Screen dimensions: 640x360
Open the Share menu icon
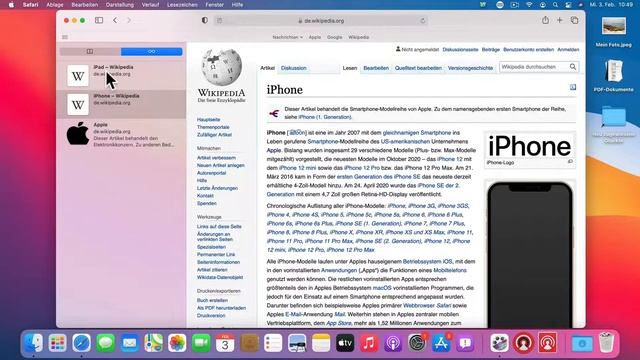click(x=545, y=20)
